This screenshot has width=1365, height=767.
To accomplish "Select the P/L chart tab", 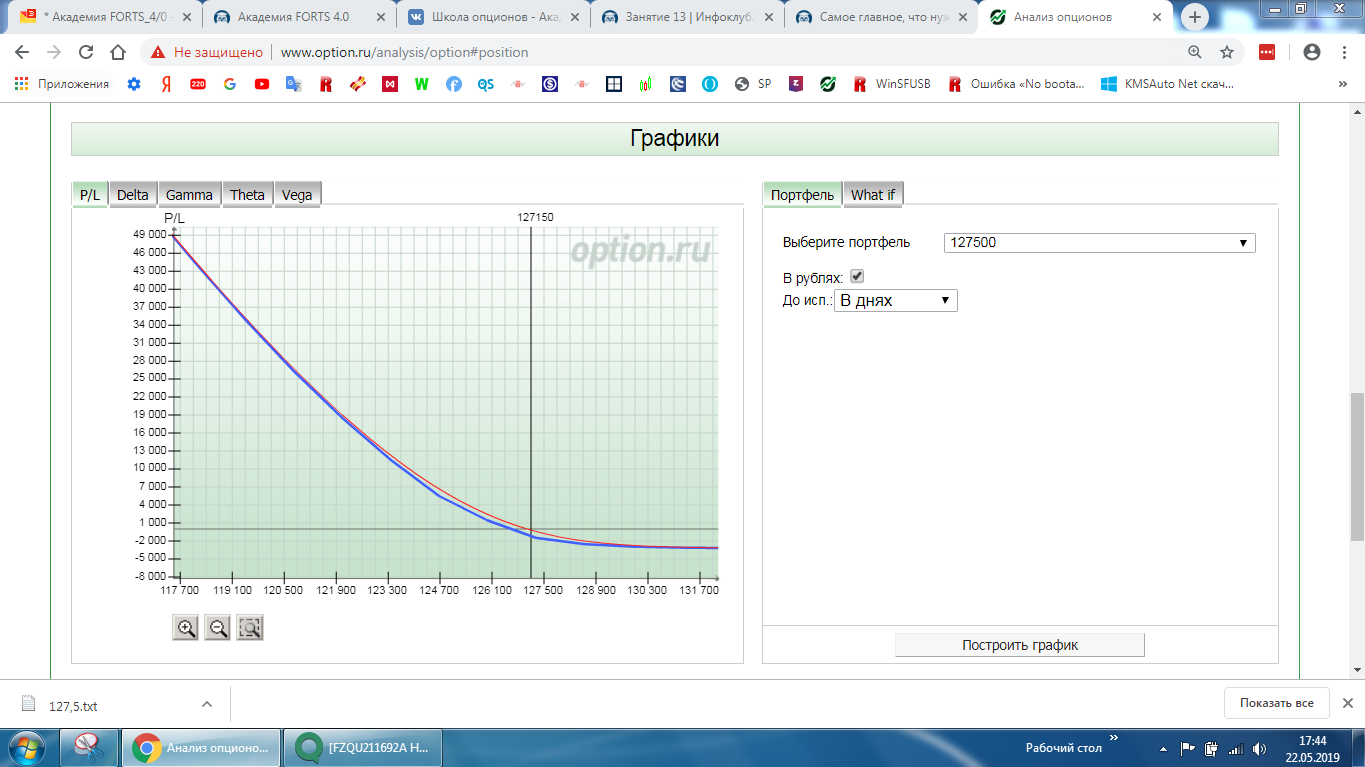I will coord(90,195).
